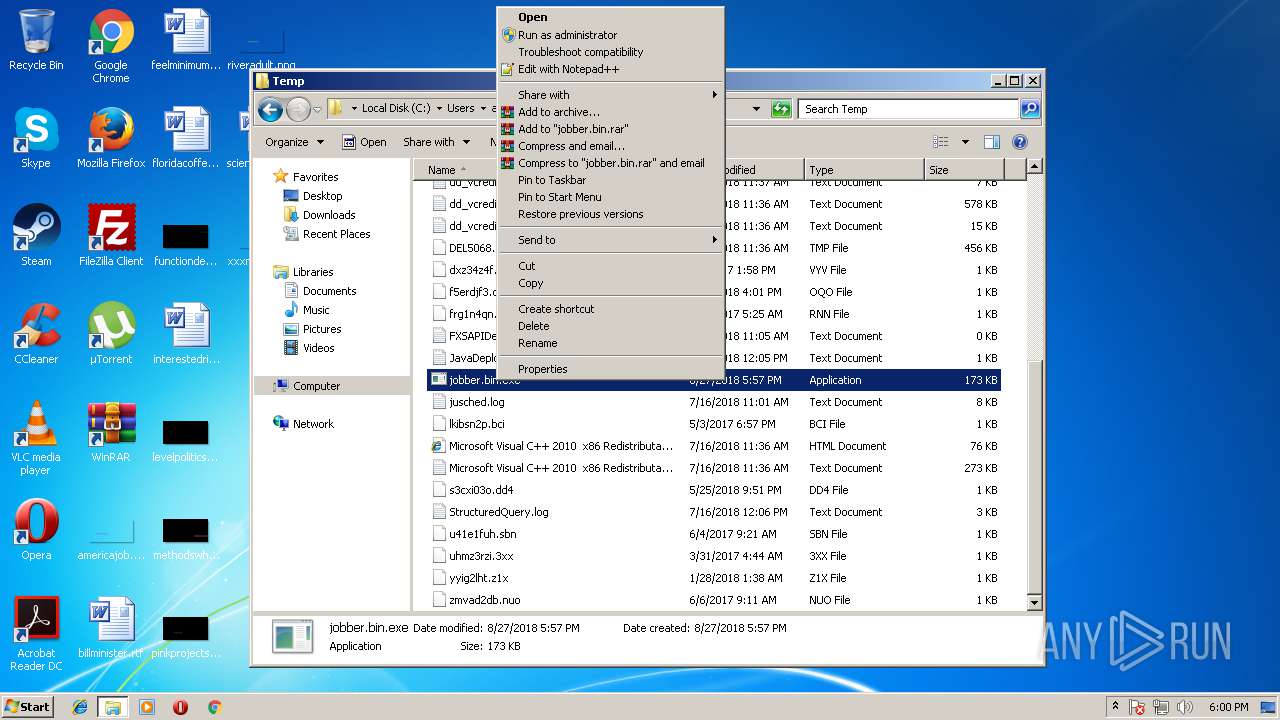
Task: Open FileZilla Client desktop shortcut
Action: (x=111, y=236)
